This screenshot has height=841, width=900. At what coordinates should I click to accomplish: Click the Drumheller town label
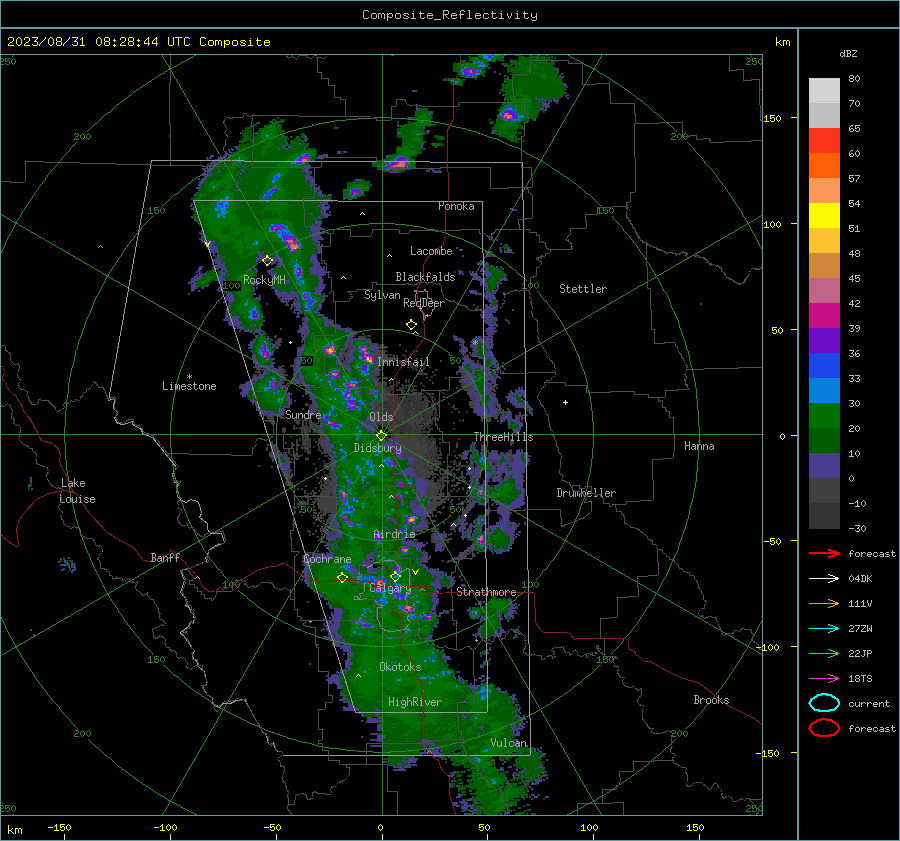586,493
